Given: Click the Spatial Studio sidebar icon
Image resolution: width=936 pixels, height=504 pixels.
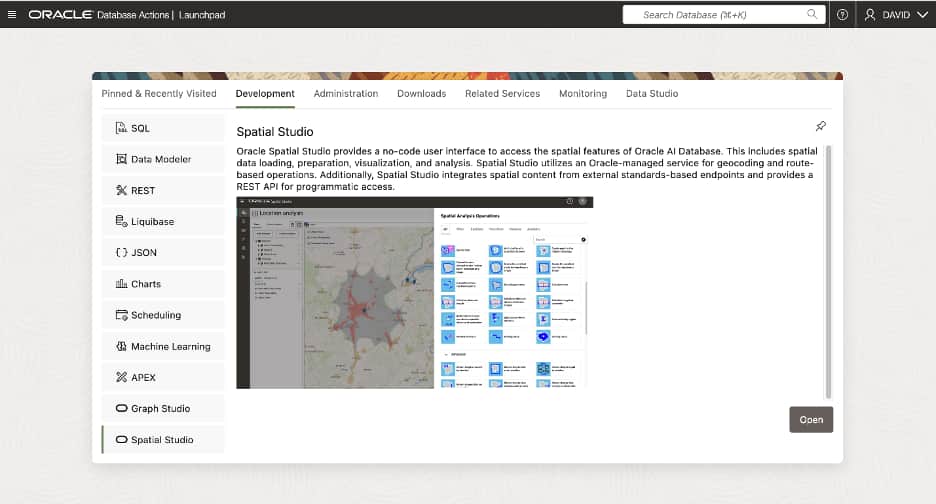Looking at the screenshot, I should coord(121,439).
